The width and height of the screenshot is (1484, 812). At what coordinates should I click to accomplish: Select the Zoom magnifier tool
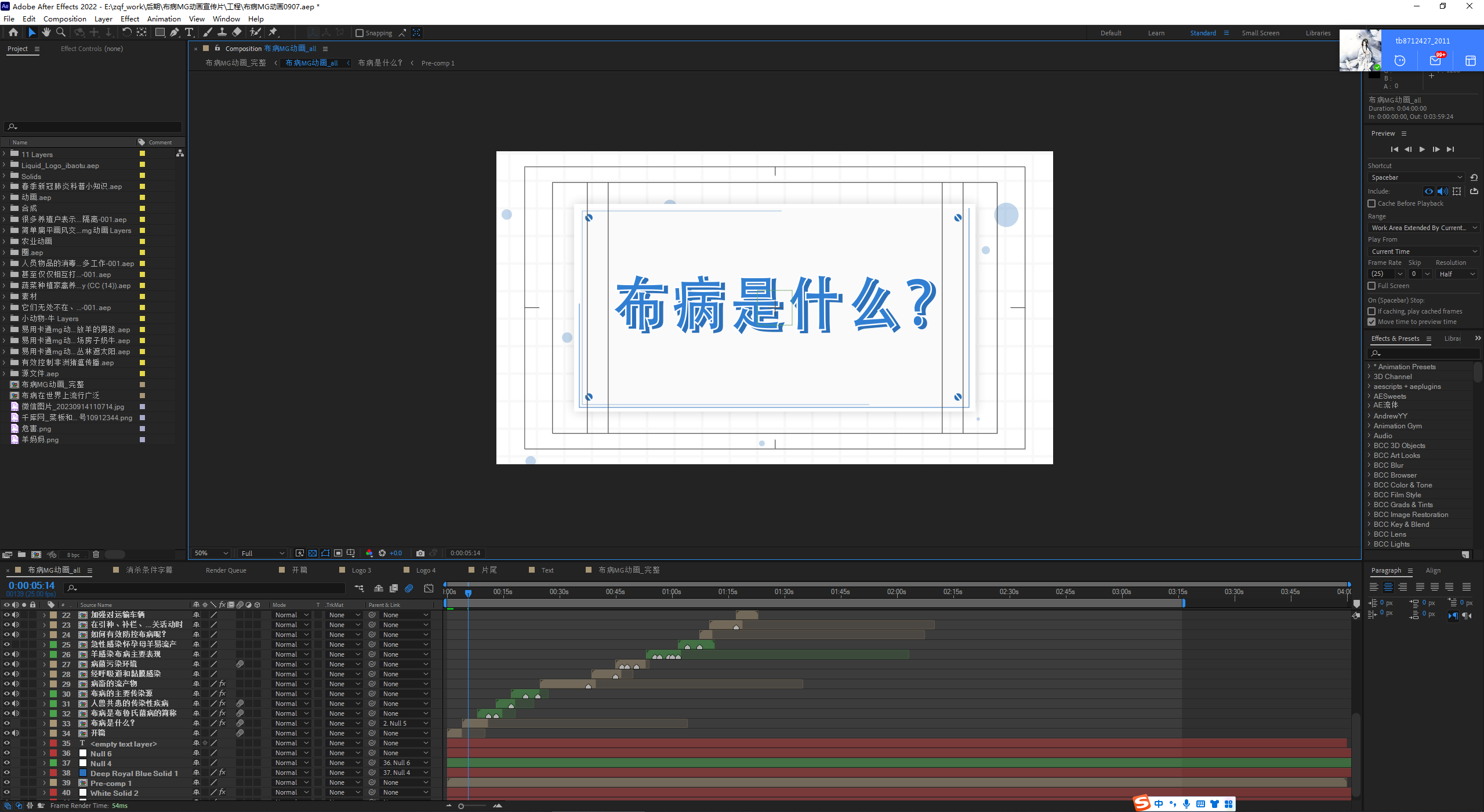click(60, 32)
